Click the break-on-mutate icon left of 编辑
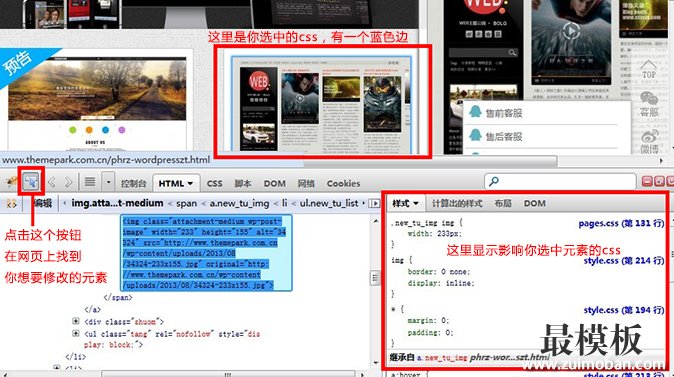 (11, 203)
